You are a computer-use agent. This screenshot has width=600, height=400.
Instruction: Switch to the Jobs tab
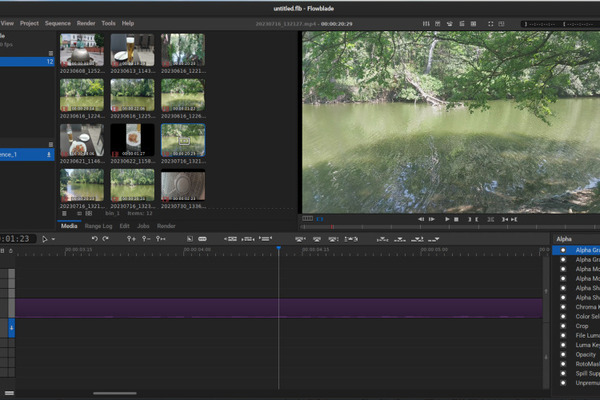pyautogui.click(x=143, y=226)
